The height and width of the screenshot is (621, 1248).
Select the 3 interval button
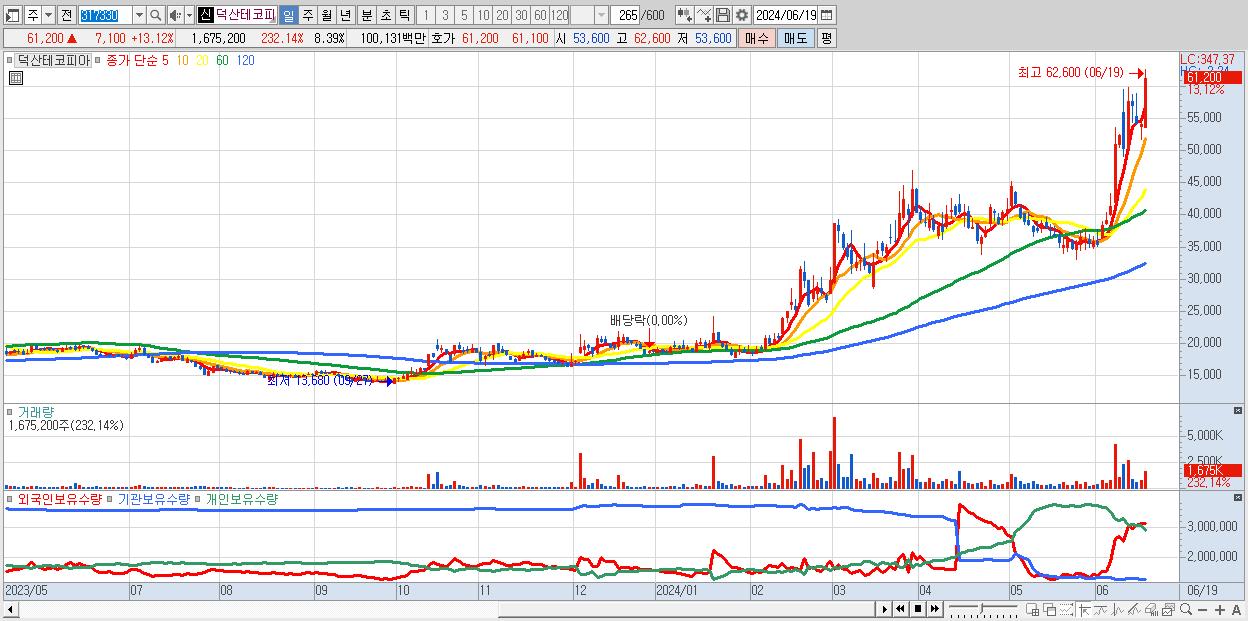tap(445, 15)
